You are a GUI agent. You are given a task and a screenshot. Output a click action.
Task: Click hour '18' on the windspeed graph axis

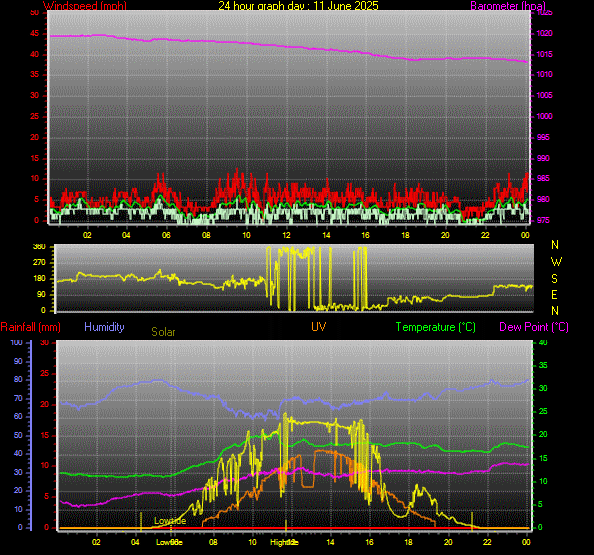click(405, 235)
